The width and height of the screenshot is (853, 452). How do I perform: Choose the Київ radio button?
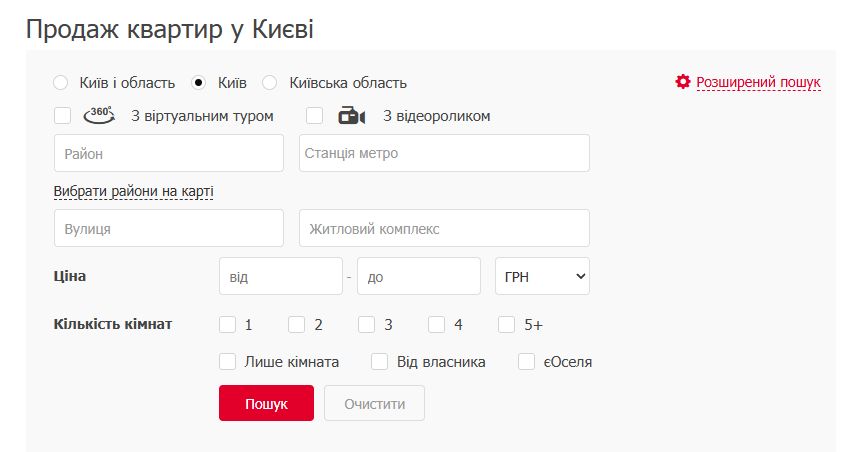[x=199, y=83]
